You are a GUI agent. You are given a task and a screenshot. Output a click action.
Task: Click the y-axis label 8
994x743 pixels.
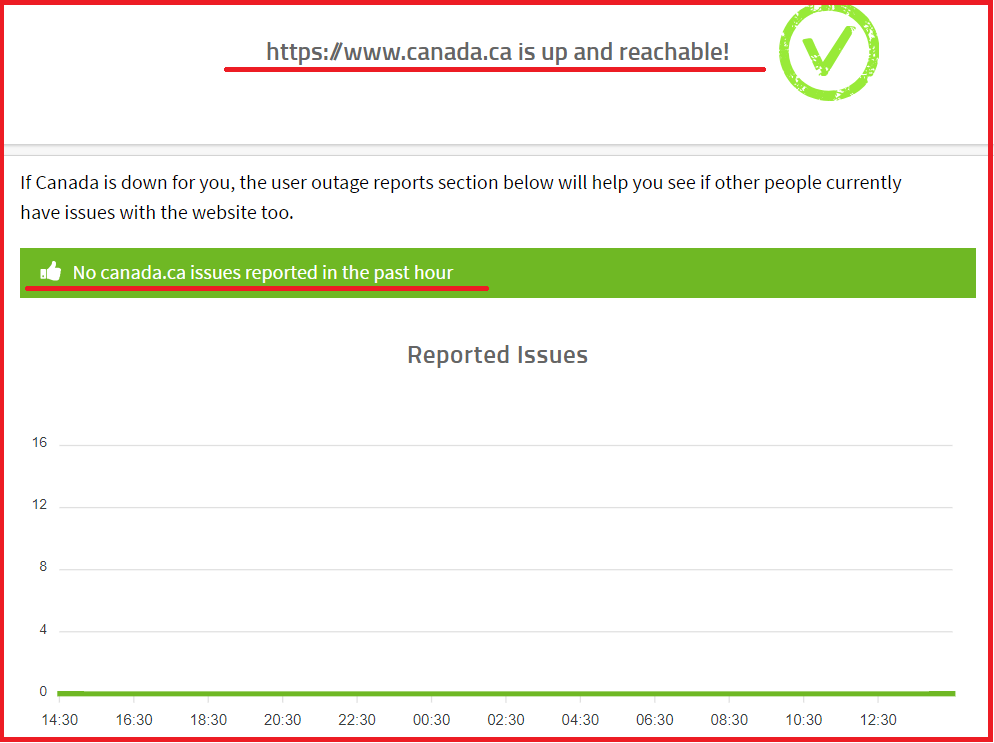(43, 566)
